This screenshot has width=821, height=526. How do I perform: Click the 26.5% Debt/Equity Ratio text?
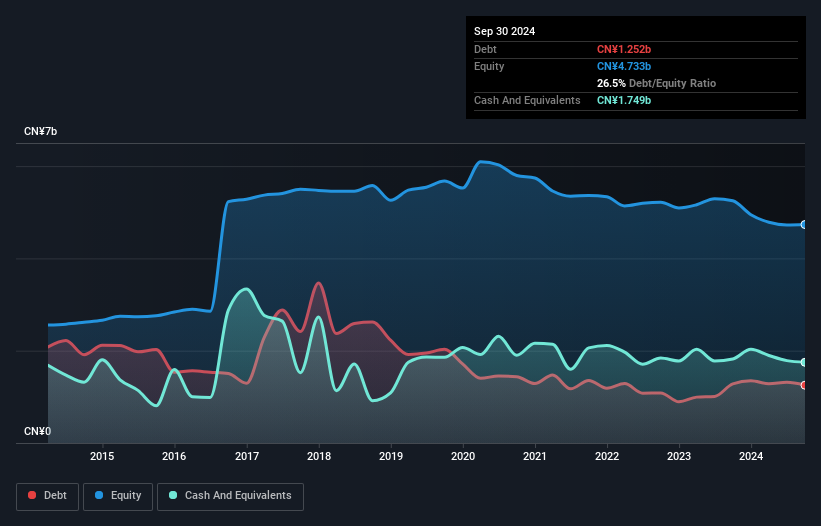(x=656, y=83)
